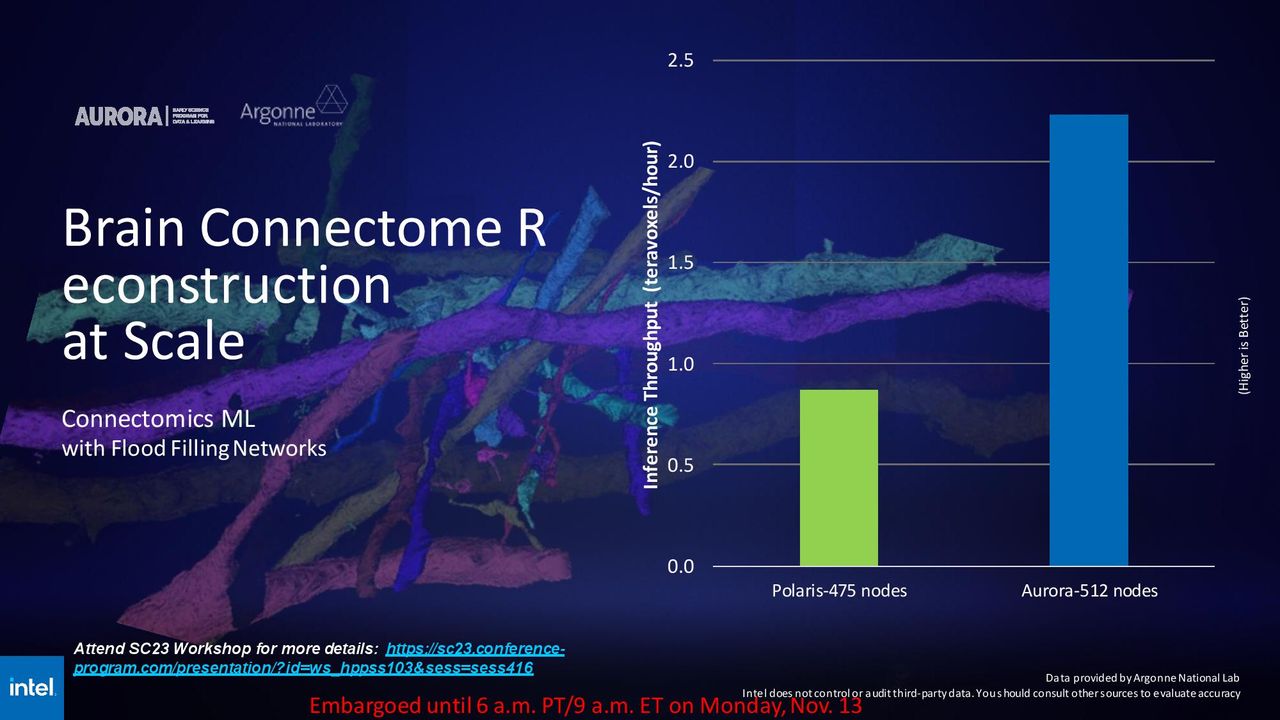Select the blue Aurora-512 nodes bar

point(1089,340)
